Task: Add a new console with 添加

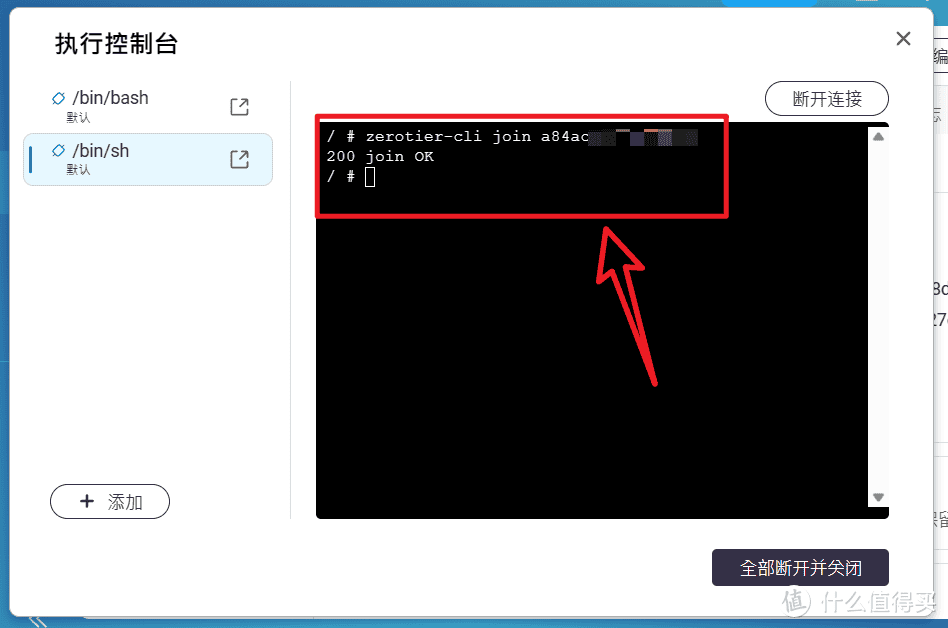Action: pyautogui.click(x=110, y=501)
